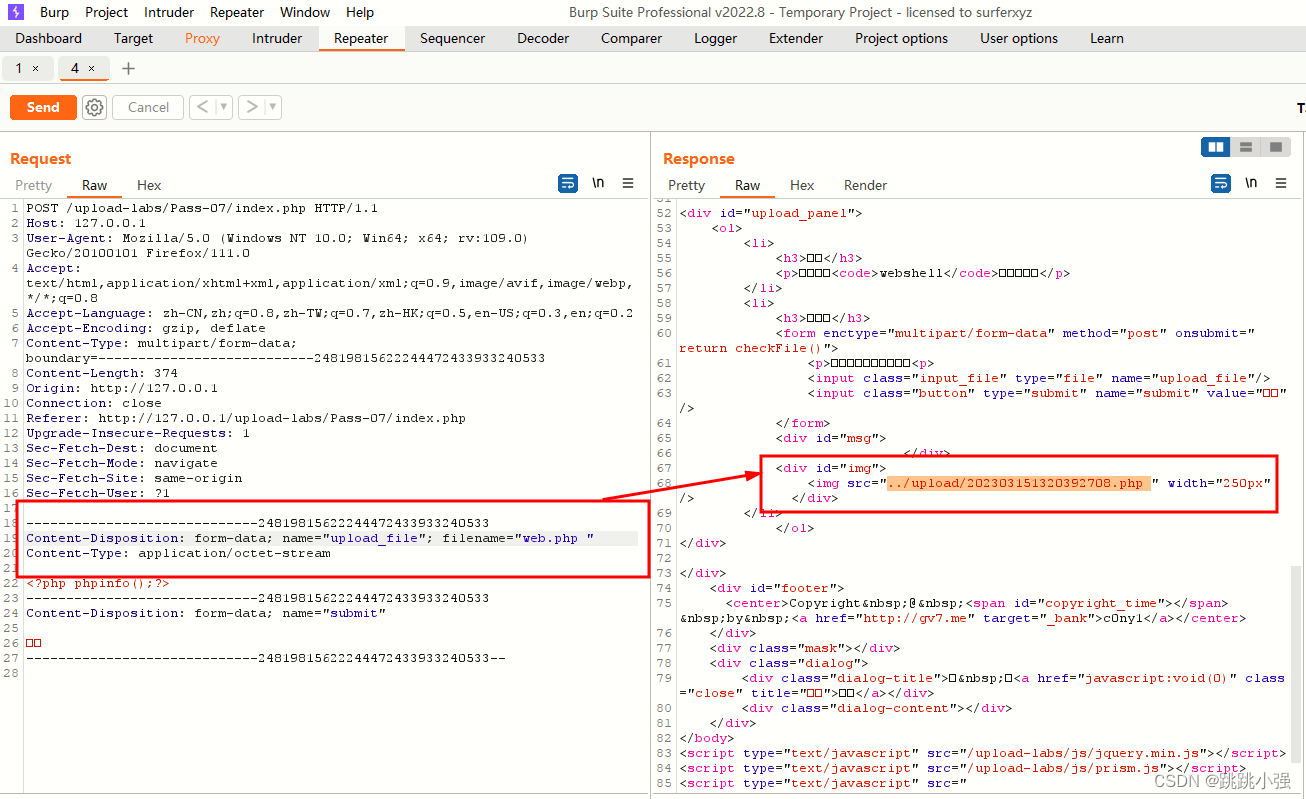The height and width of the screenshot is (799, 1306).
Task: Switch Request view to Raw
Action: point(95,185)
